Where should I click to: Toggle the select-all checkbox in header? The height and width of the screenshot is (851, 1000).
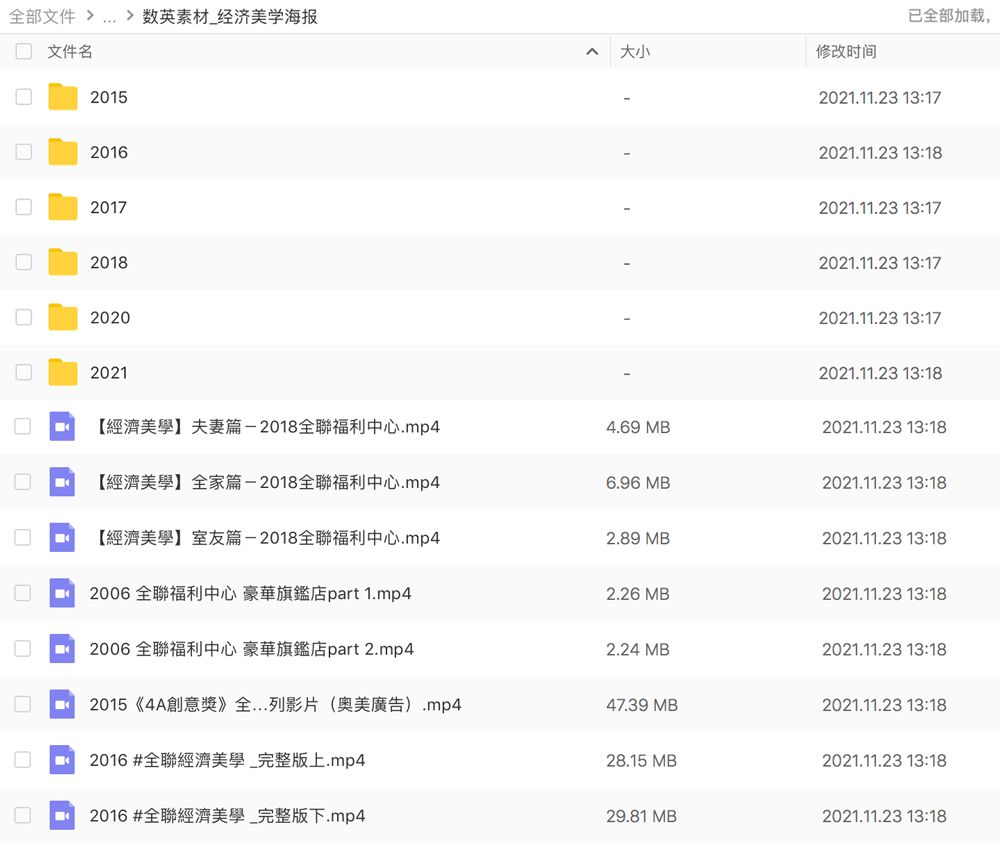click(x=24, y=51)
